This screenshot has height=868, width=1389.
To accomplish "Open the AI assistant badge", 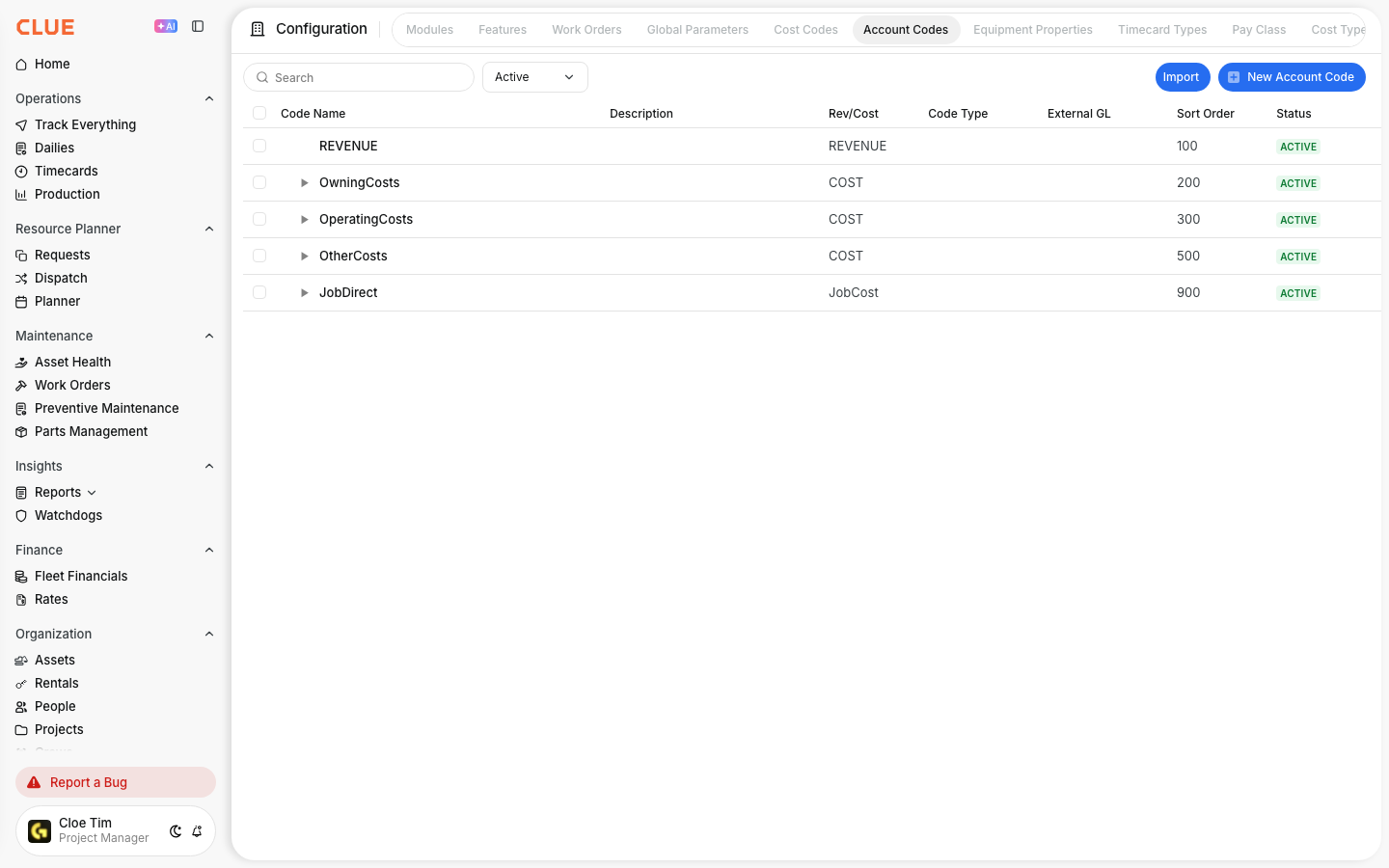I will coord(166,26).
